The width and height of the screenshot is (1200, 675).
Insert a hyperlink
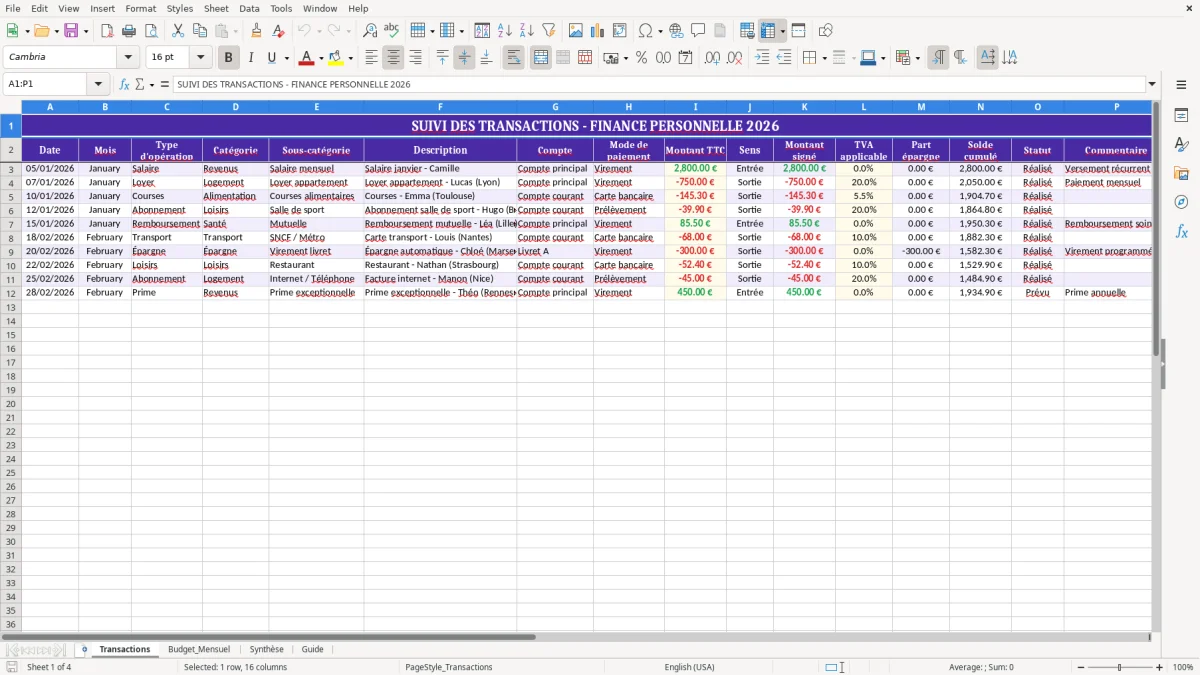(676, 31)
